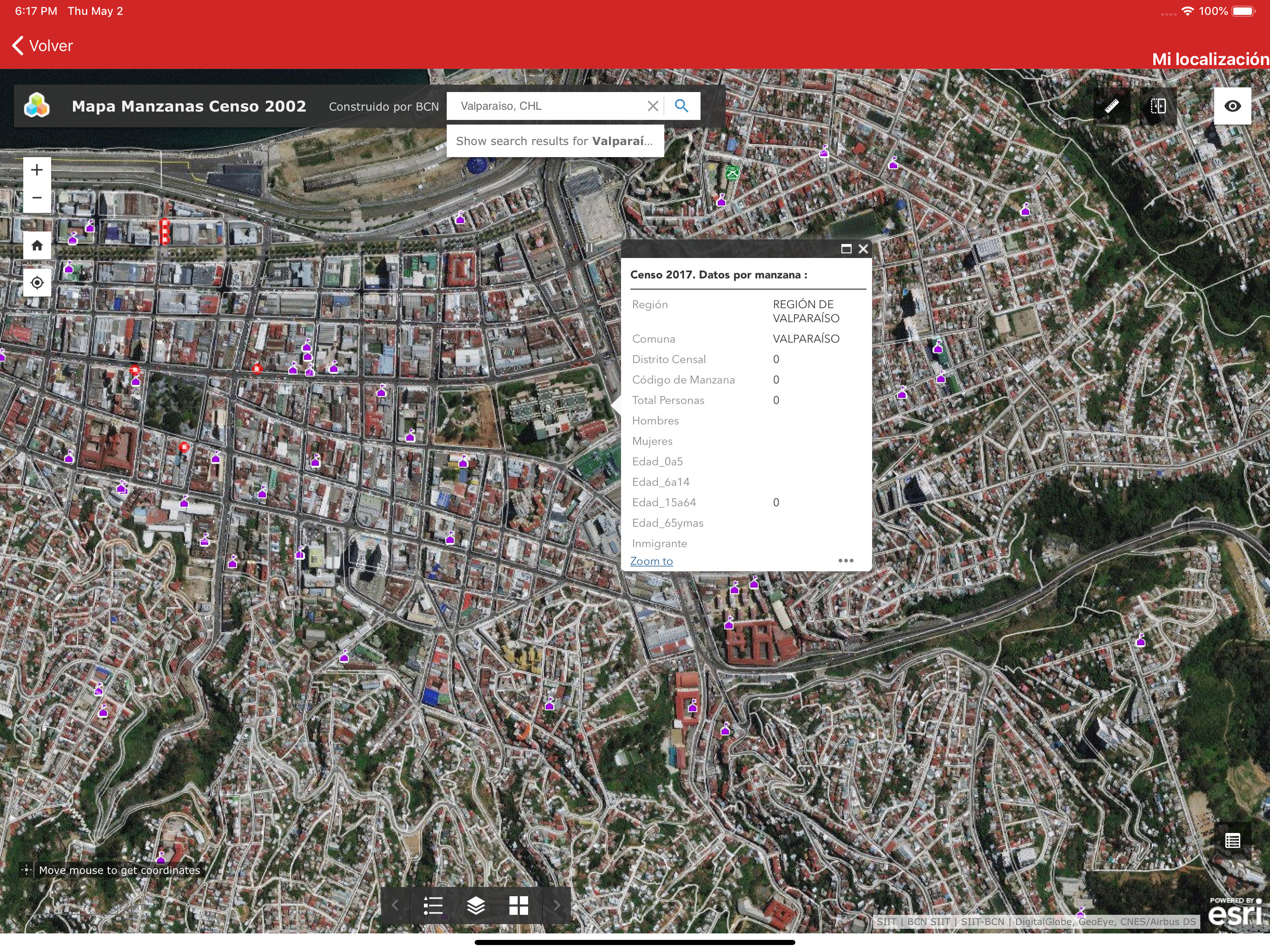1270x952 pixels.
Task: Open the measurement ruler tool
Action: pyautogui.click(x=1111, y=106)
